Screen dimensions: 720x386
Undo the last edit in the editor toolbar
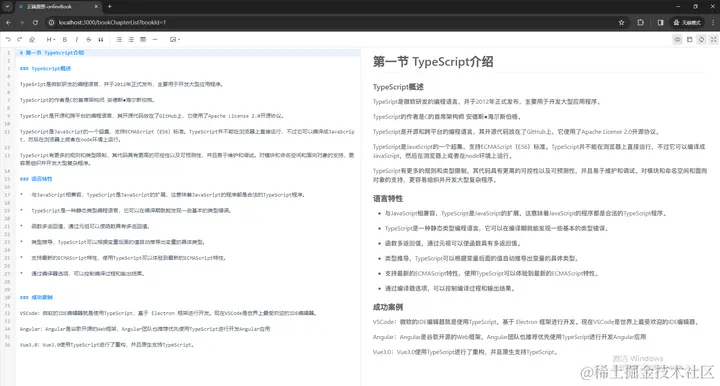pyautogui.click(x=8, y=39)
